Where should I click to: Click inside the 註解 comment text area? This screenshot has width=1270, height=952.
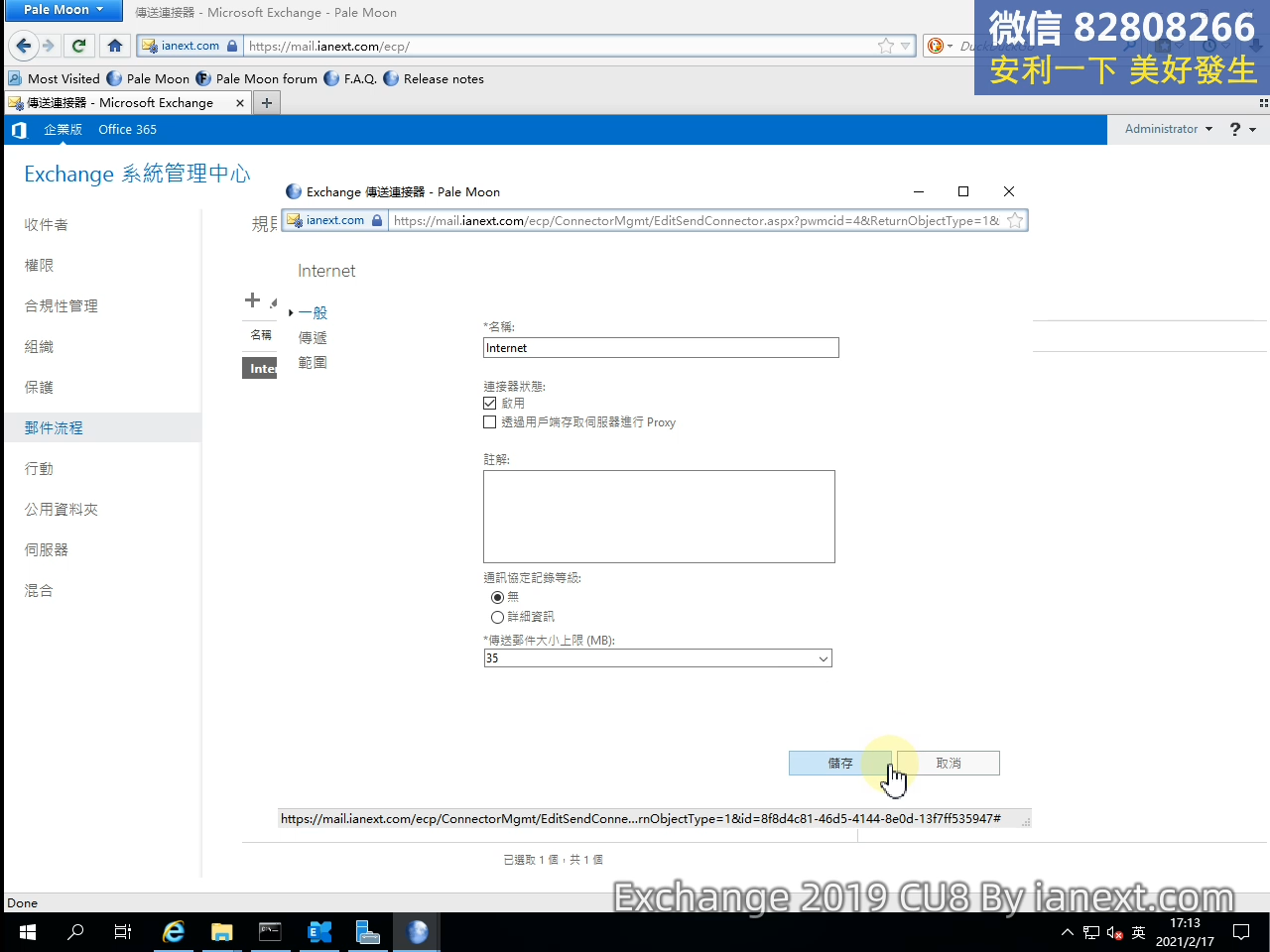[659, 517]
